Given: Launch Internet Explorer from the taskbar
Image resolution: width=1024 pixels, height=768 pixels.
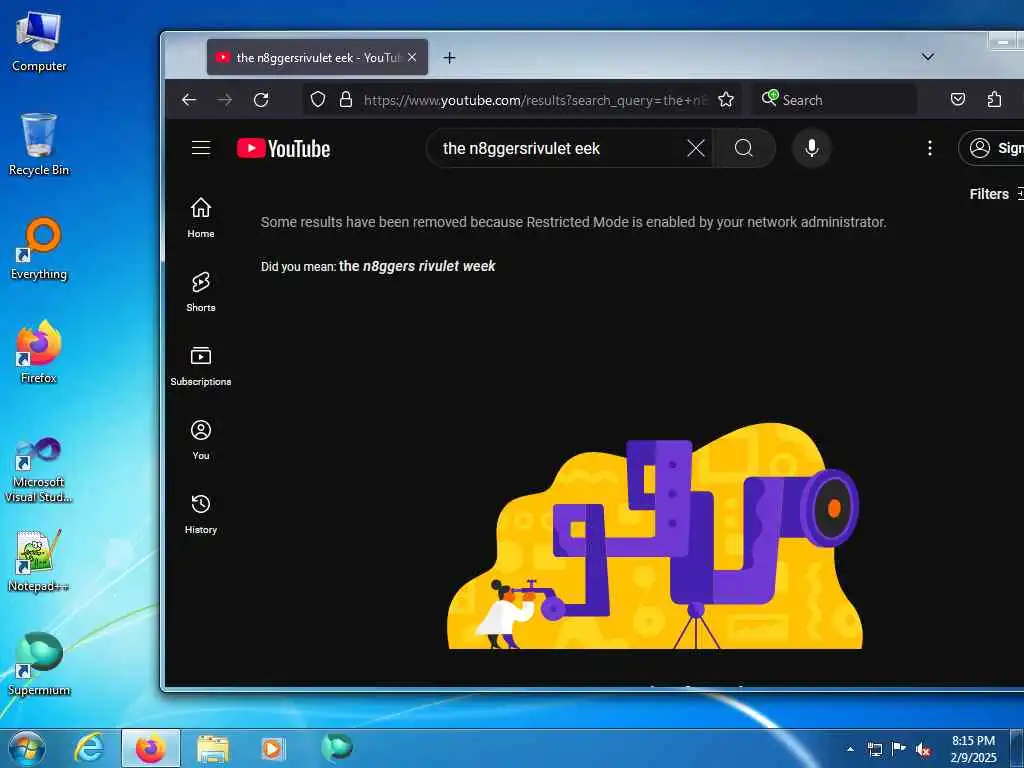Looking at the screenshot, I should click(89, 748).
